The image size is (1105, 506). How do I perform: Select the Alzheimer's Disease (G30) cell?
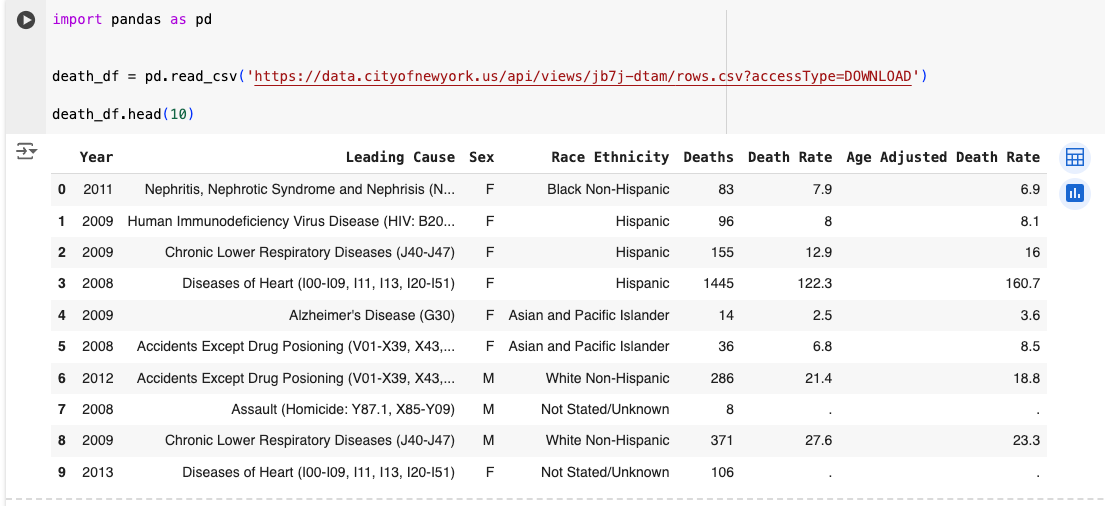371,315
